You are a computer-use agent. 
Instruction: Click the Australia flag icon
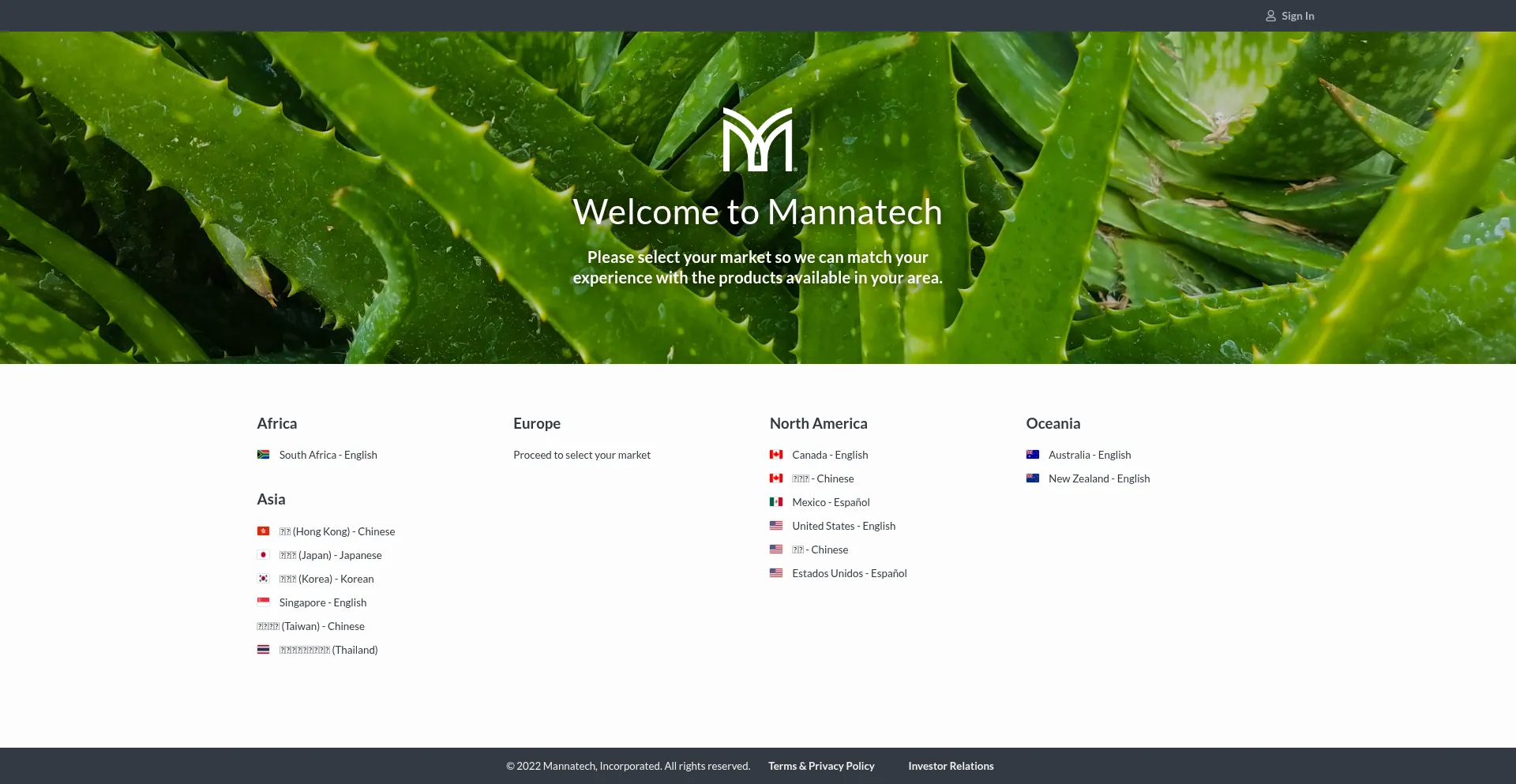1033,455
